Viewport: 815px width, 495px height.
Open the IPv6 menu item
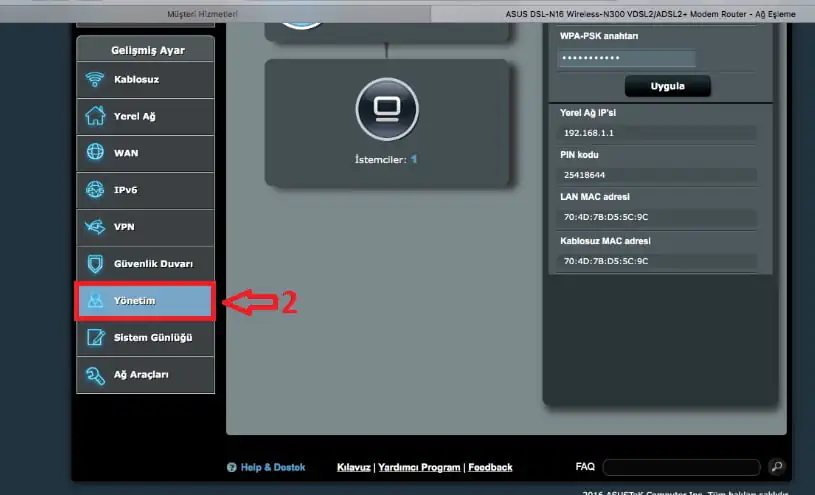tap(146, 190)
